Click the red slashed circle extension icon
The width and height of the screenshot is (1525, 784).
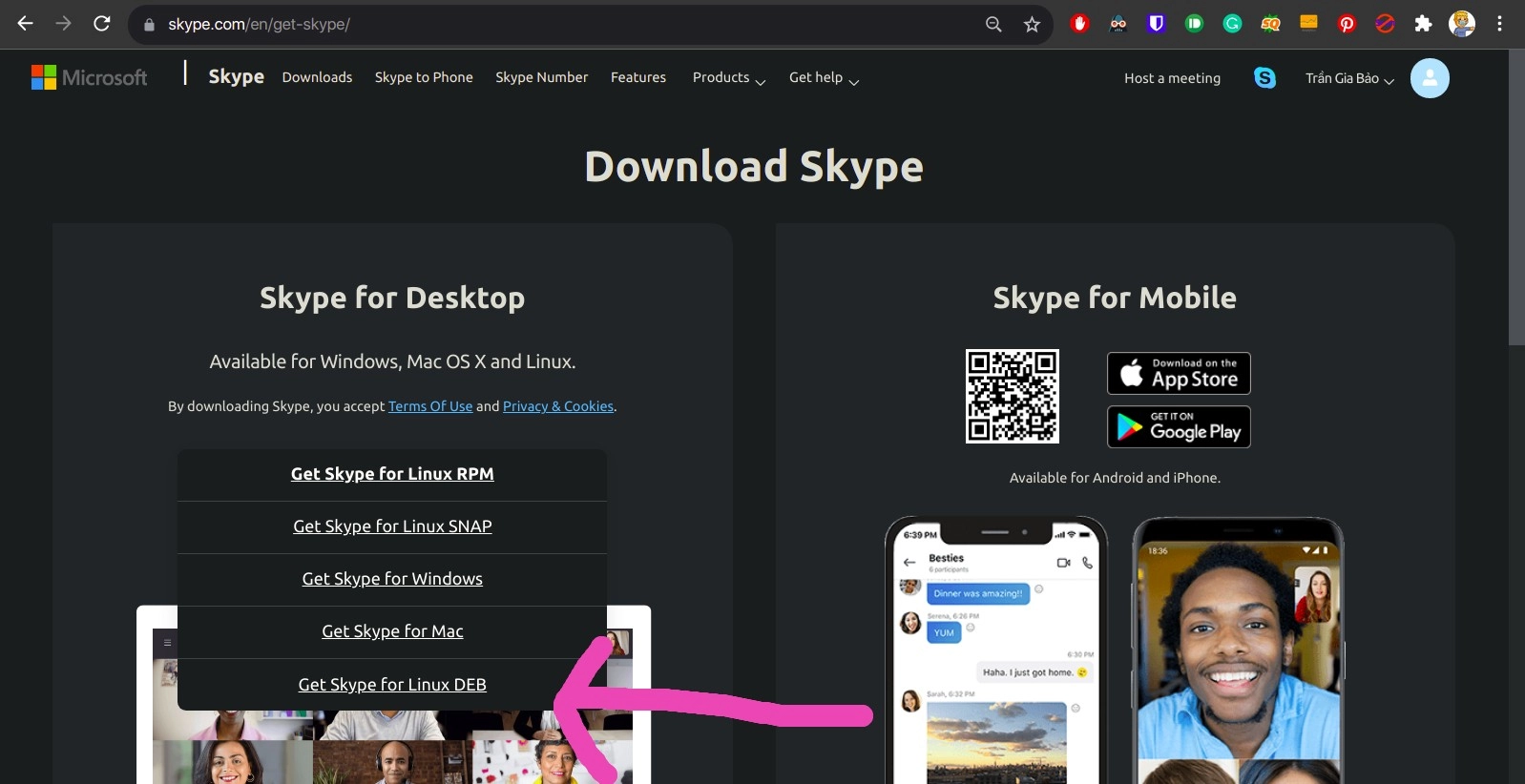pos(1385,24)
